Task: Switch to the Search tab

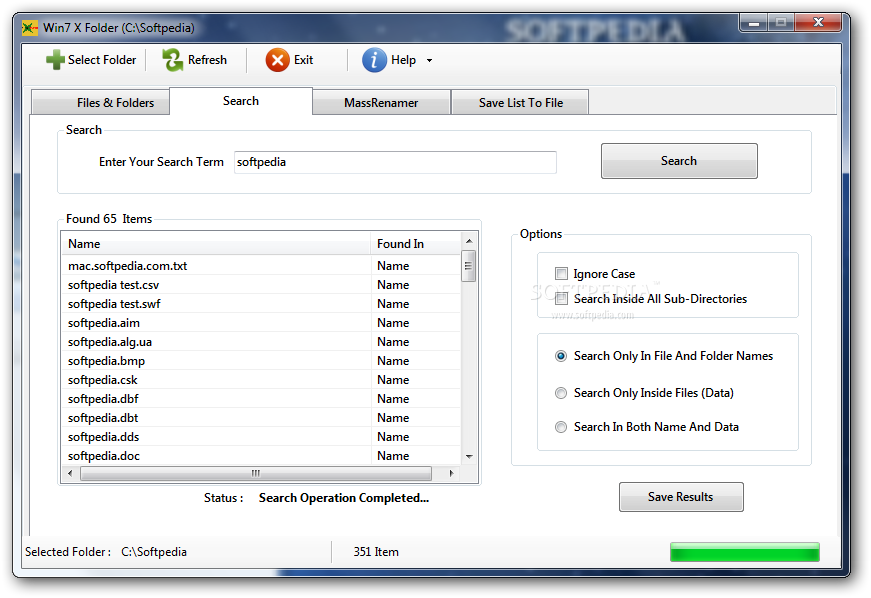Action: pos(241,101)
